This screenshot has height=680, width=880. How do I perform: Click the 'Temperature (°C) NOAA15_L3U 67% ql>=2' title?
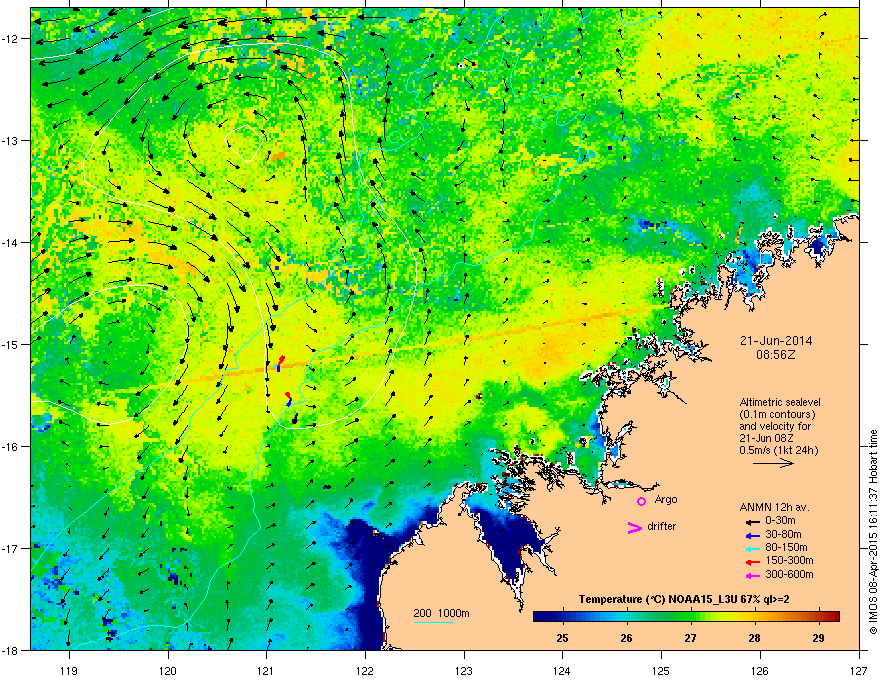pyautogui.click(x=684, y=600)
